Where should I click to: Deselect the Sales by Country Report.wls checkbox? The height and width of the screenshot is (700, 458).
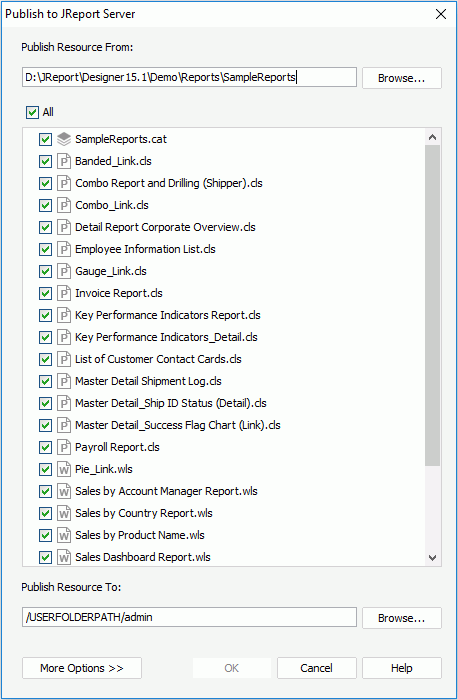[45, 513]
